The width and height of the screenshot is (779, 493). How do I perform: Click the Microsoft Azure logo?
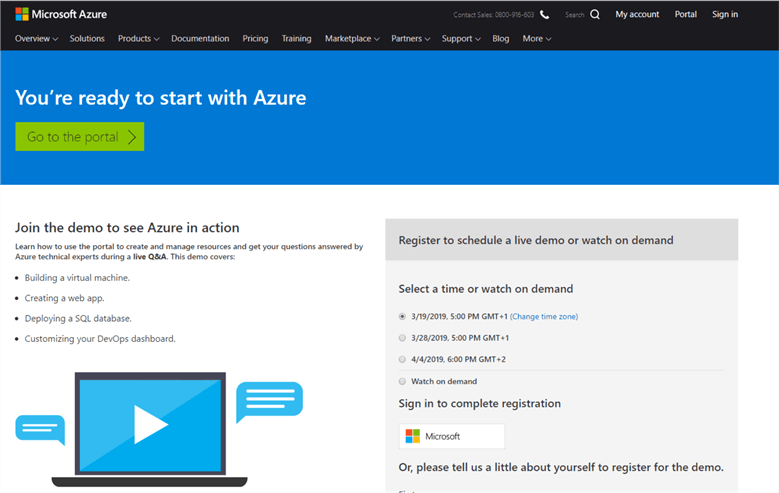coord(61,14)
